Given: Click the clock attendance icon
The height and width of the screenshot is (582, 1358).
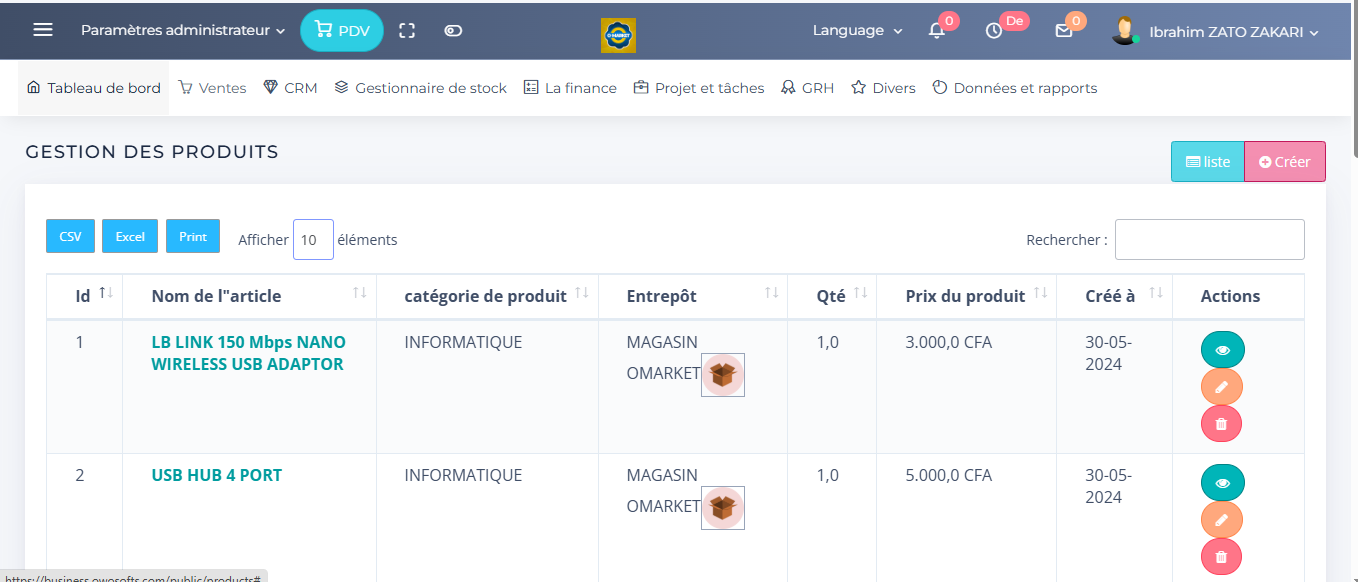Looking at the screenshot, I should tap(993, 31).
